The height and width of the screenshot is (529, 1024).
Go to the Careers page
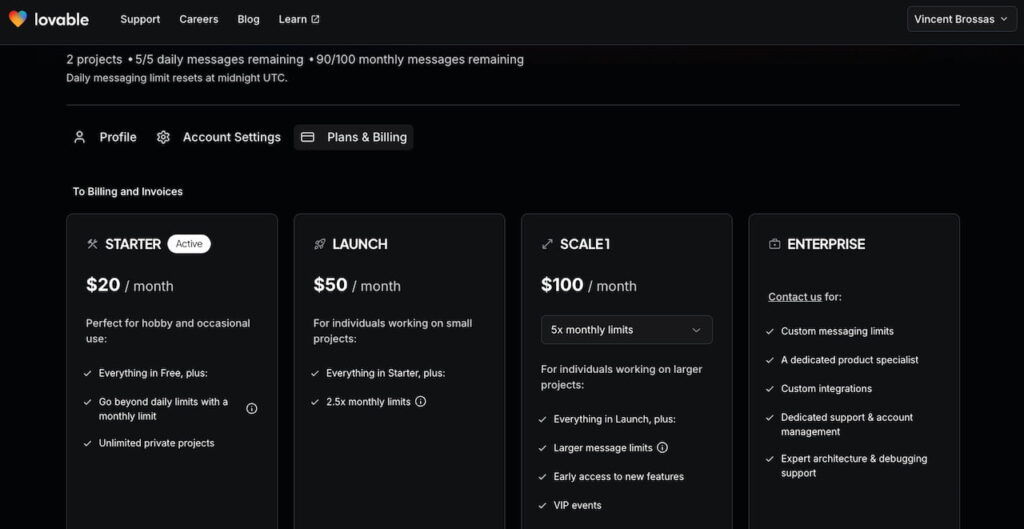click(x=199, y=20)
